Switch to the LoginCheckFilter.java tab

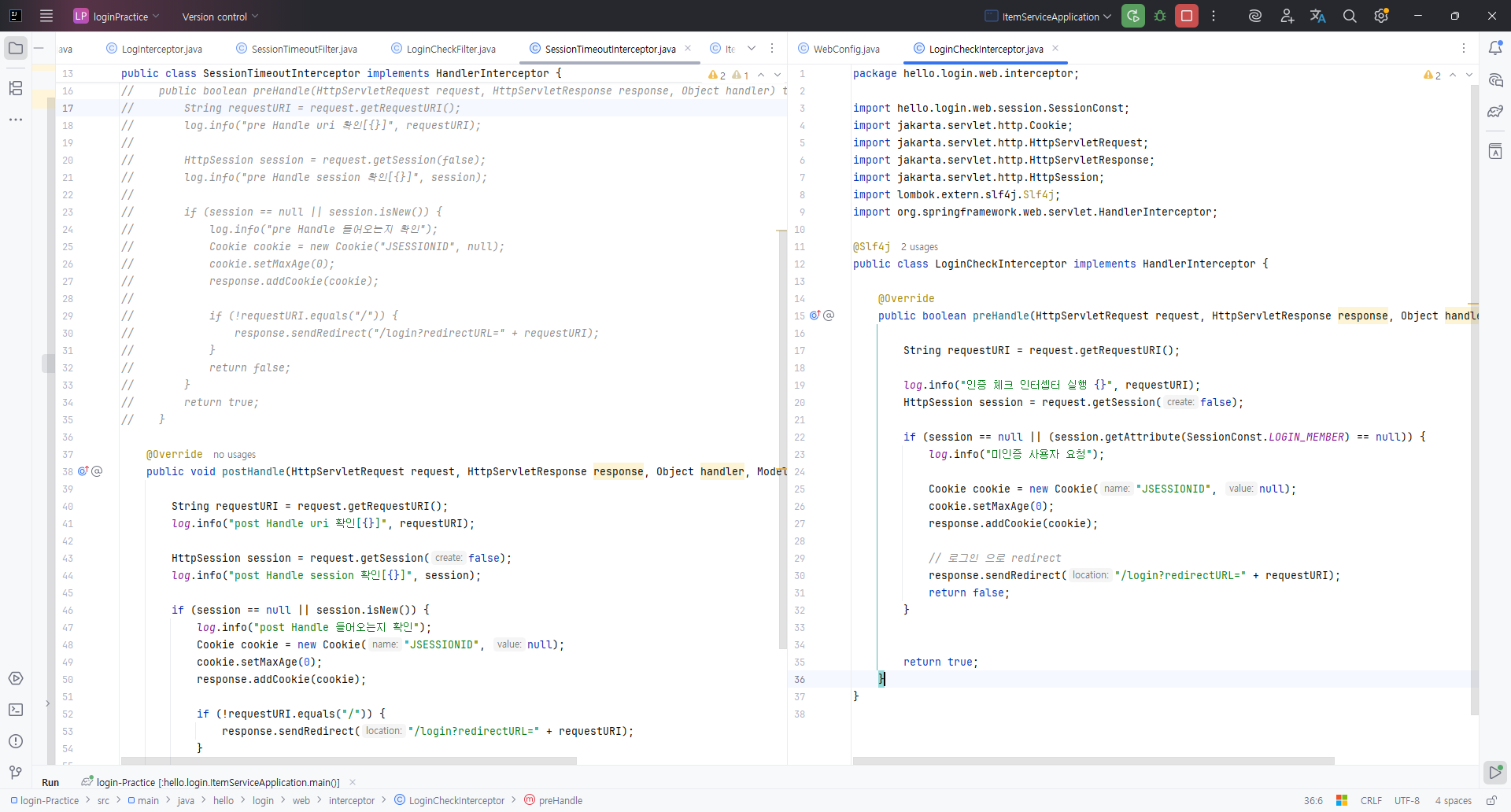coord(450,49)
